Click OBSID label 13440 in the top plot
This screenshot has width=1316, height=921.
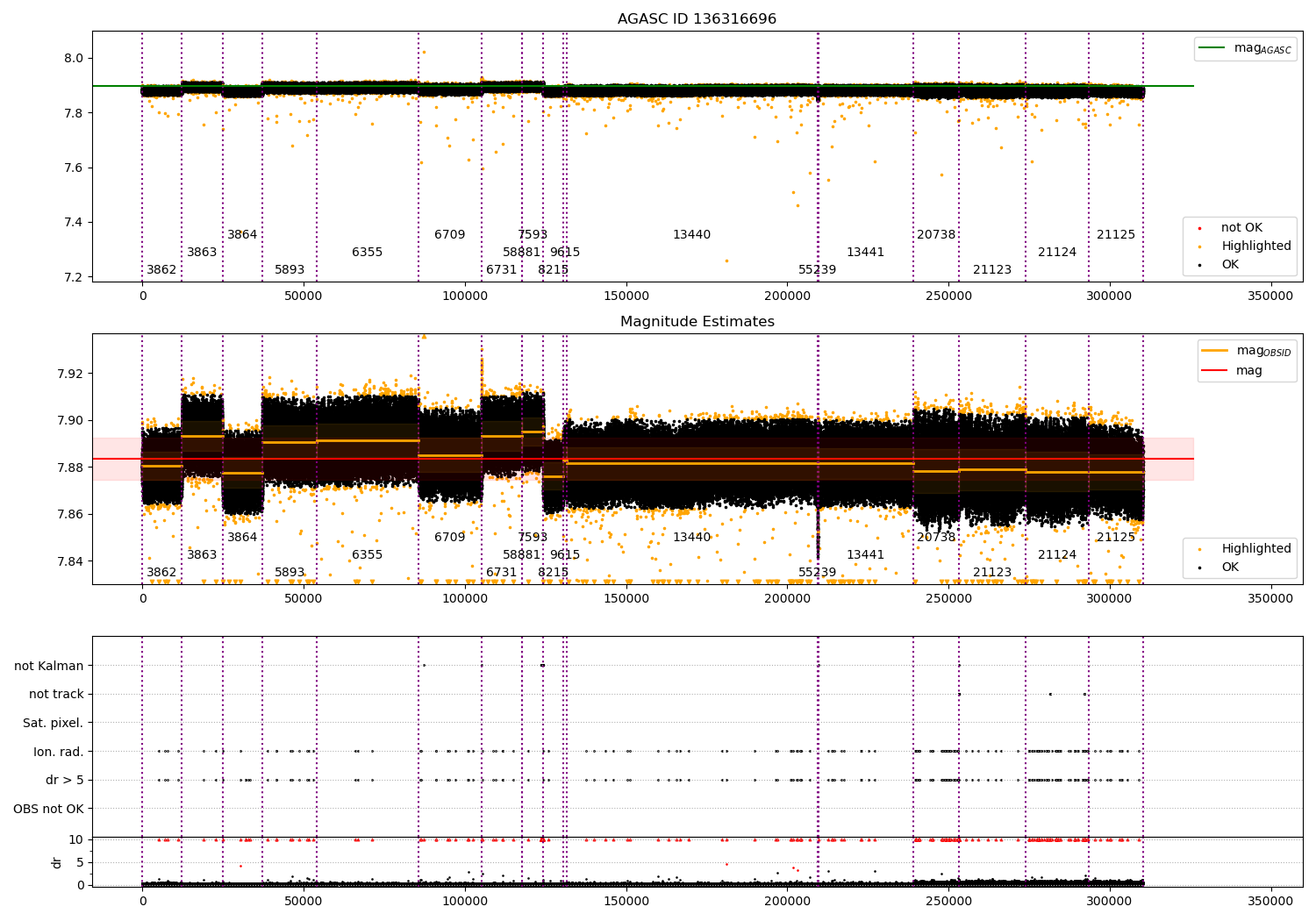[691, 235]
